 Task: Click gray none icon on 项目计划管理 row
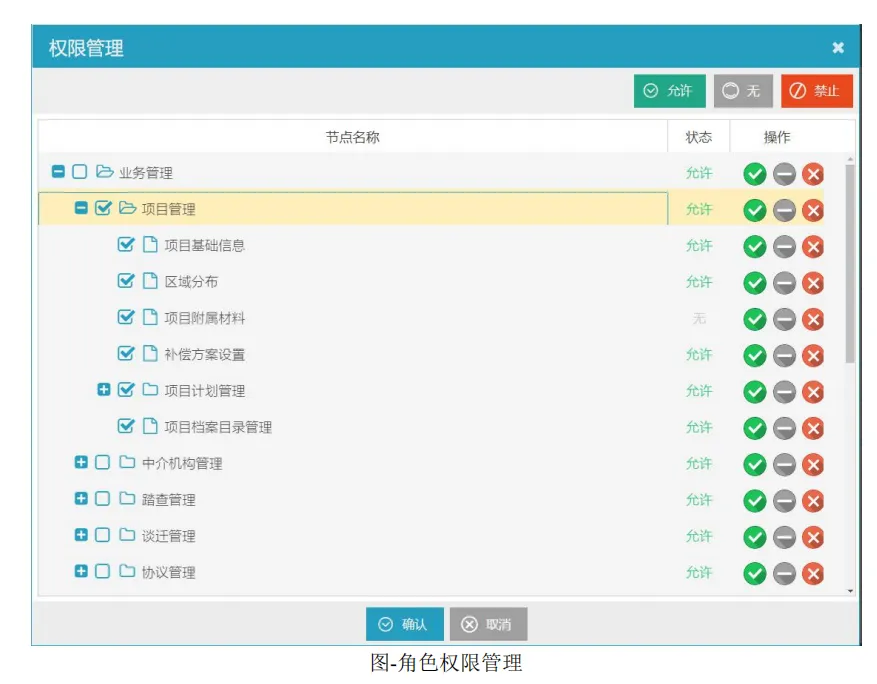tap(785, 391)
